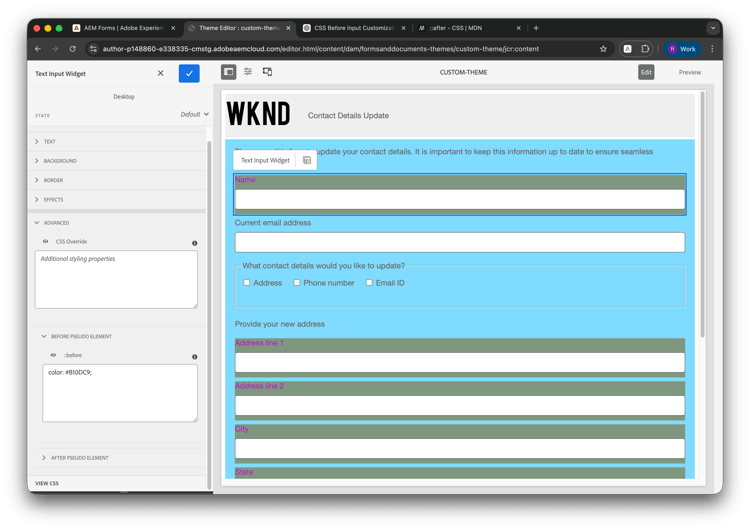Screen dimensions: 750x530
Task: Click the icon beside Text Input Widget popup label
Action: pos(307,160)
